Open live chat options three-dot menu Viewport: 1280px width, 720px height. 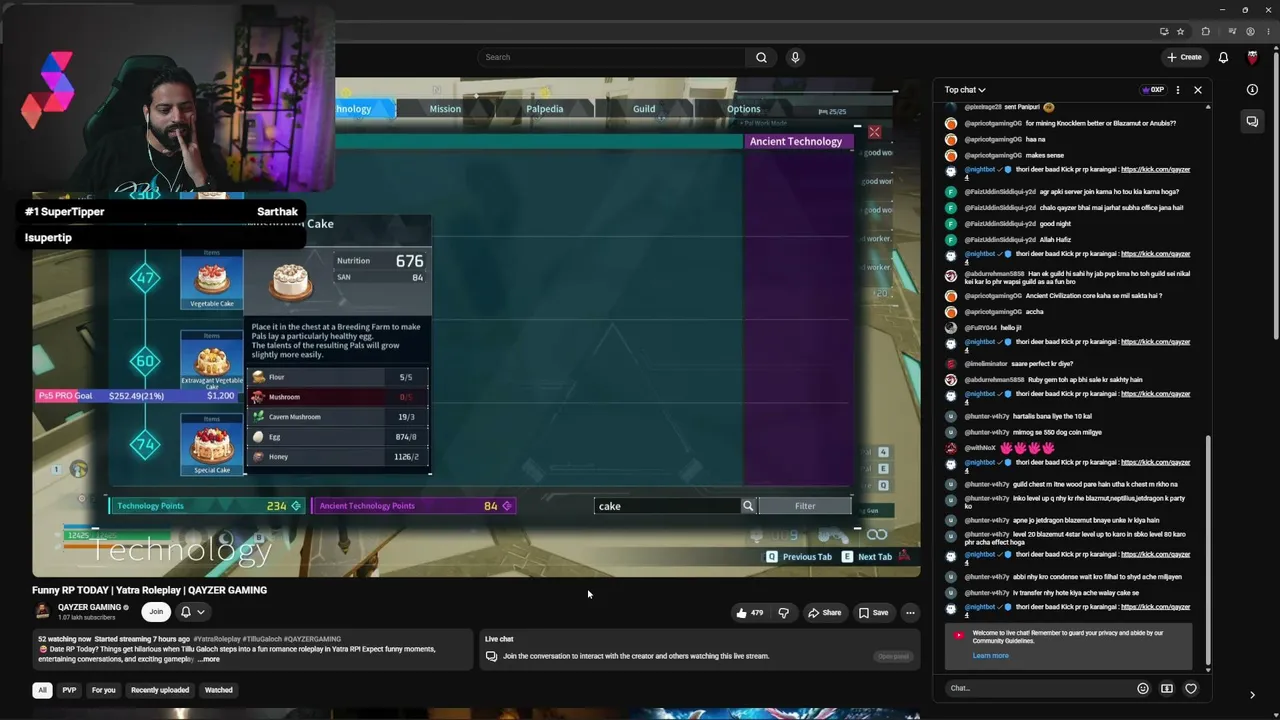1178,90
